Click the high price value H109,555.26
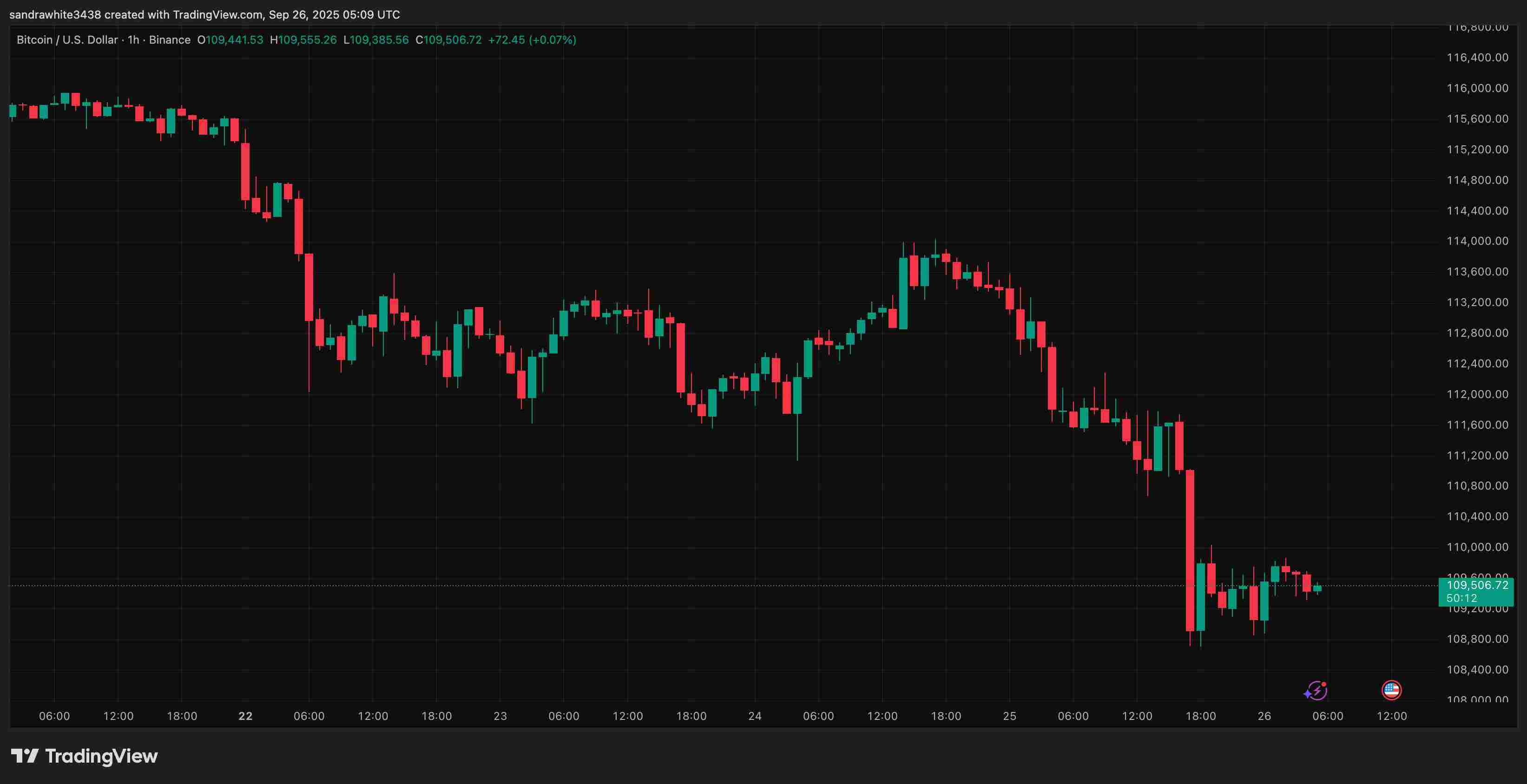The image size is (1527, 784). pyautogui.click(x=303, y=39)
